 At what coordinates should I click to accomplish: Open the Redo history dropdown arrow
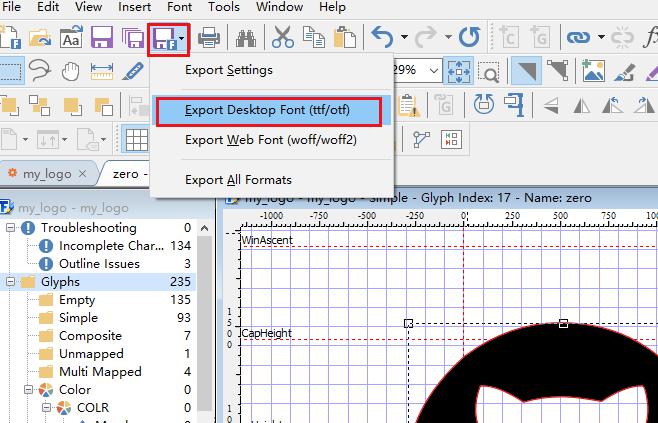click(448, 38)
